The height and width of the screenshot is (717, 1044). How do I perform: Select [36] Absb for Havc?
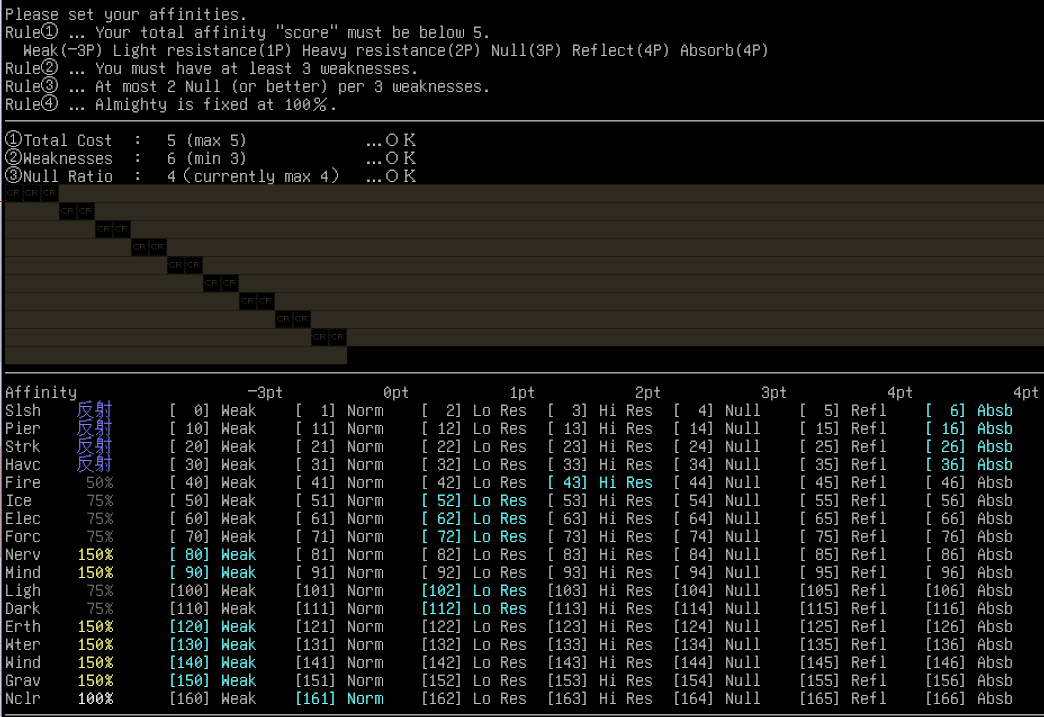click(969, 465)
